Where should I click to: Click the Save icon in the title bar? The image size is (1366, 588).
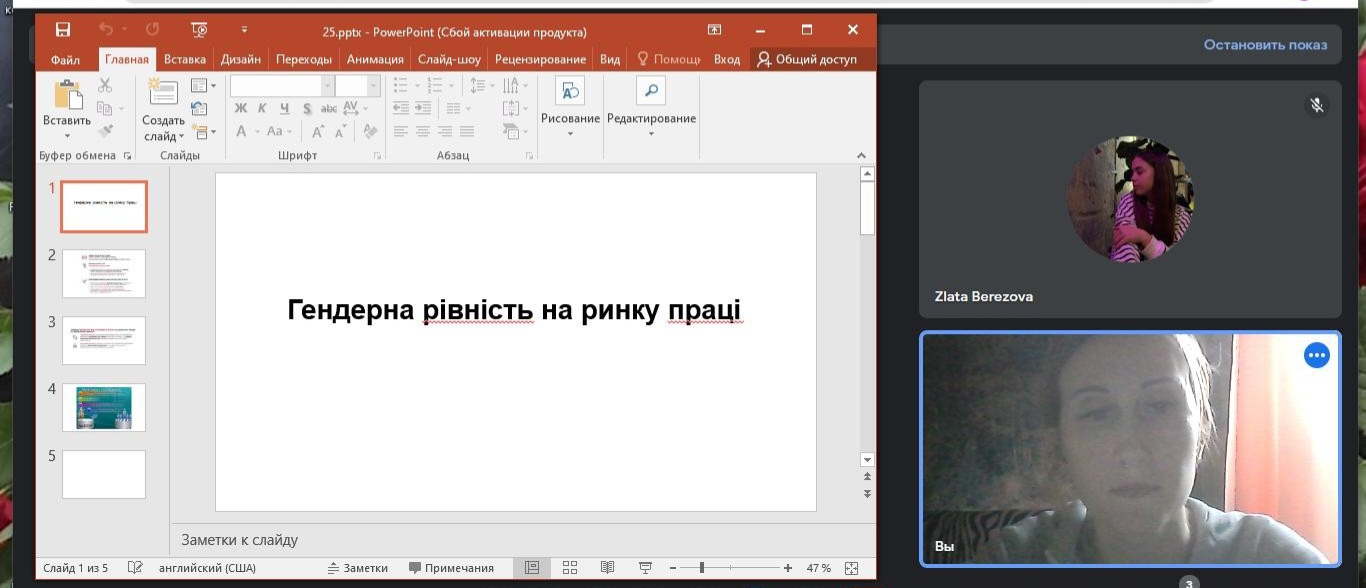pos(63,30)
